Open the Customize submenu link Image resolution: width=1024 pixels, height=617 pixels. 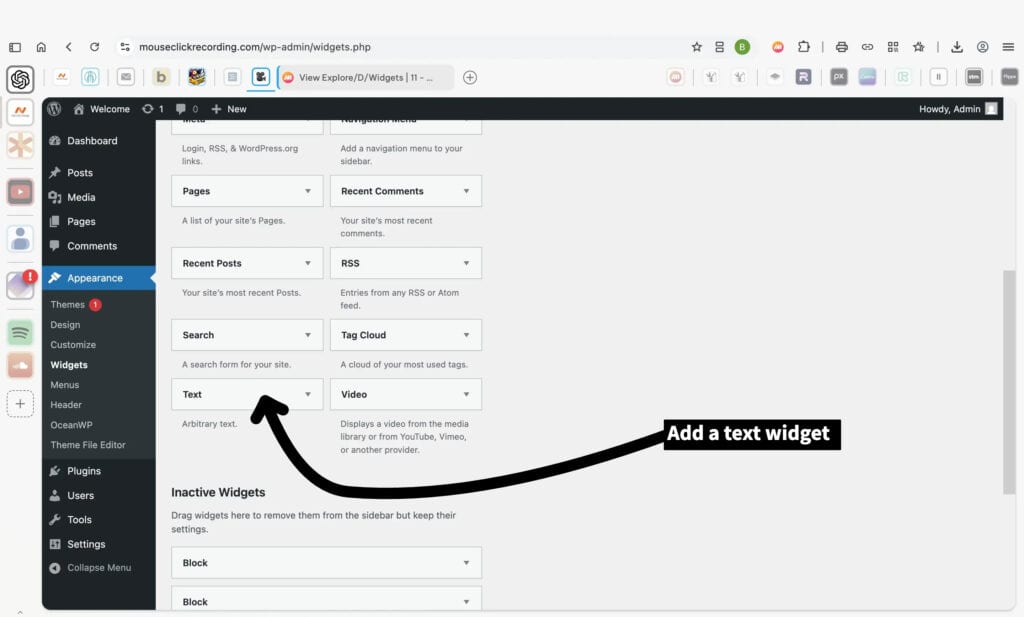tap(73, 345)
